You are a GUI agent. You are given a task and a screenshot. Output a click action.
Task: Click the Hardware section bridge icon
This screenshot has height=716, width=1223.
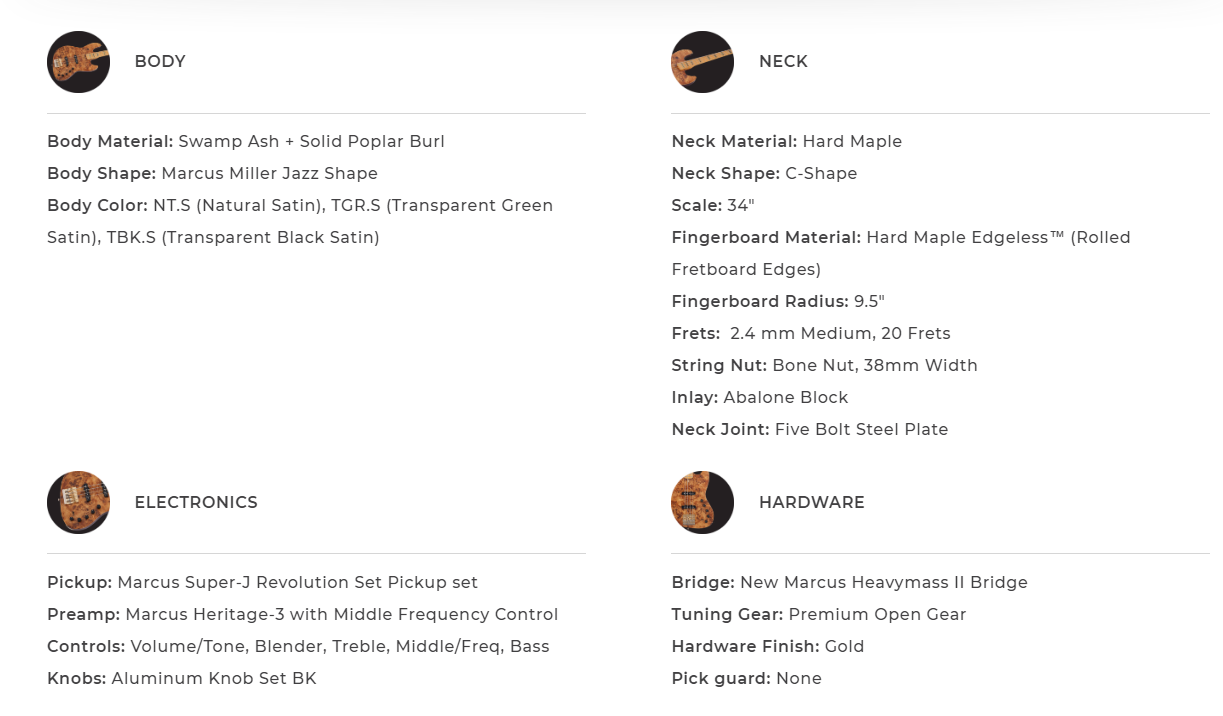pos(702,502)
